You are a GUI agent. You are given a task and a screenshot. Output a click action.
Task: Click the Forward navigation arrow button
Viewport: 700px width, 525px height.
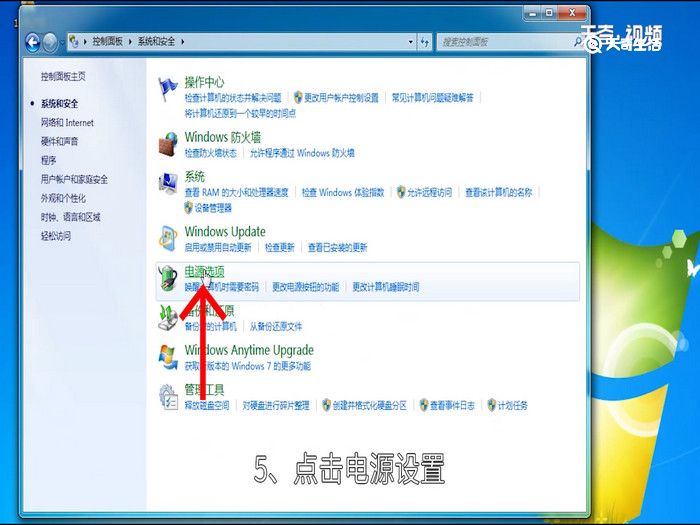pyautogui.click(x=50, y=42)
